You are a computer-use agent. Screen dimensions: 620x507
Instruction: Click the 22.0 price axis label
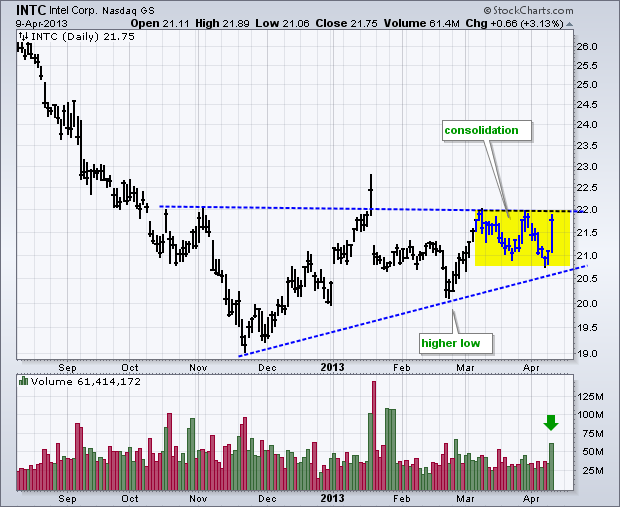coord(587,210)
